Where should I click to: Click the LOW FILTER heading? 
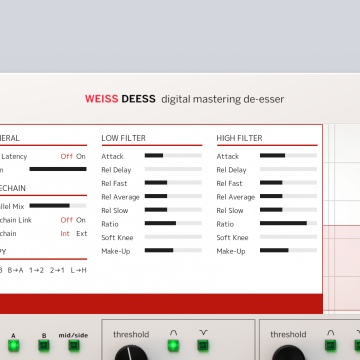click(x=124, y=138)
